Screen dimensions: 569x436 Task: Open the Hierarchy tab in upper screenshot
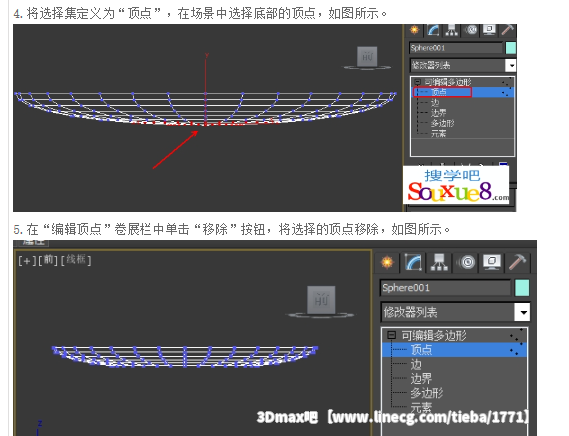[452, 30]
